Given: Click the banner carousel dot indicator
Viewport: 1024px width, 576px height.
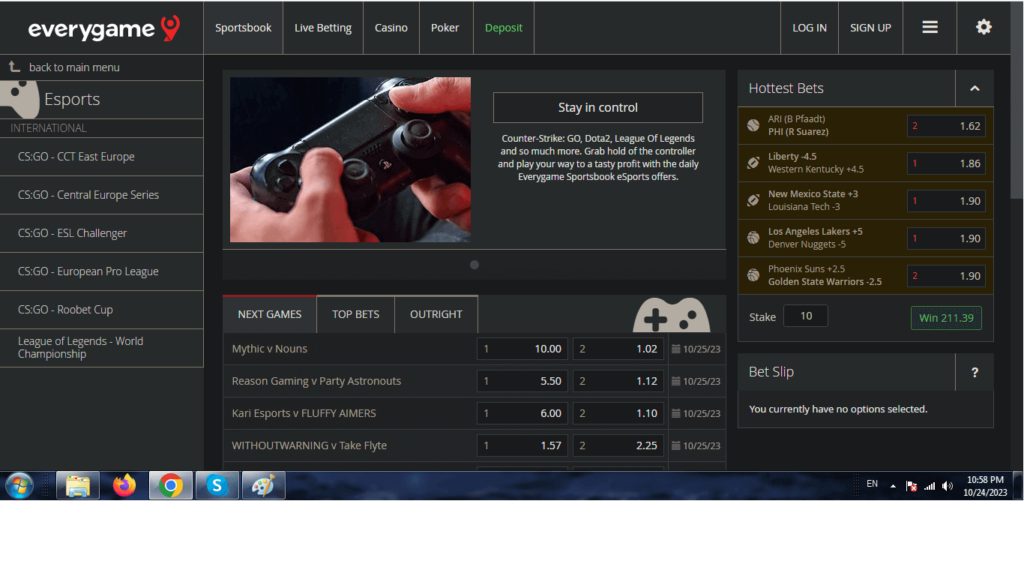Looking at the screenshot, I should (475, 264).
